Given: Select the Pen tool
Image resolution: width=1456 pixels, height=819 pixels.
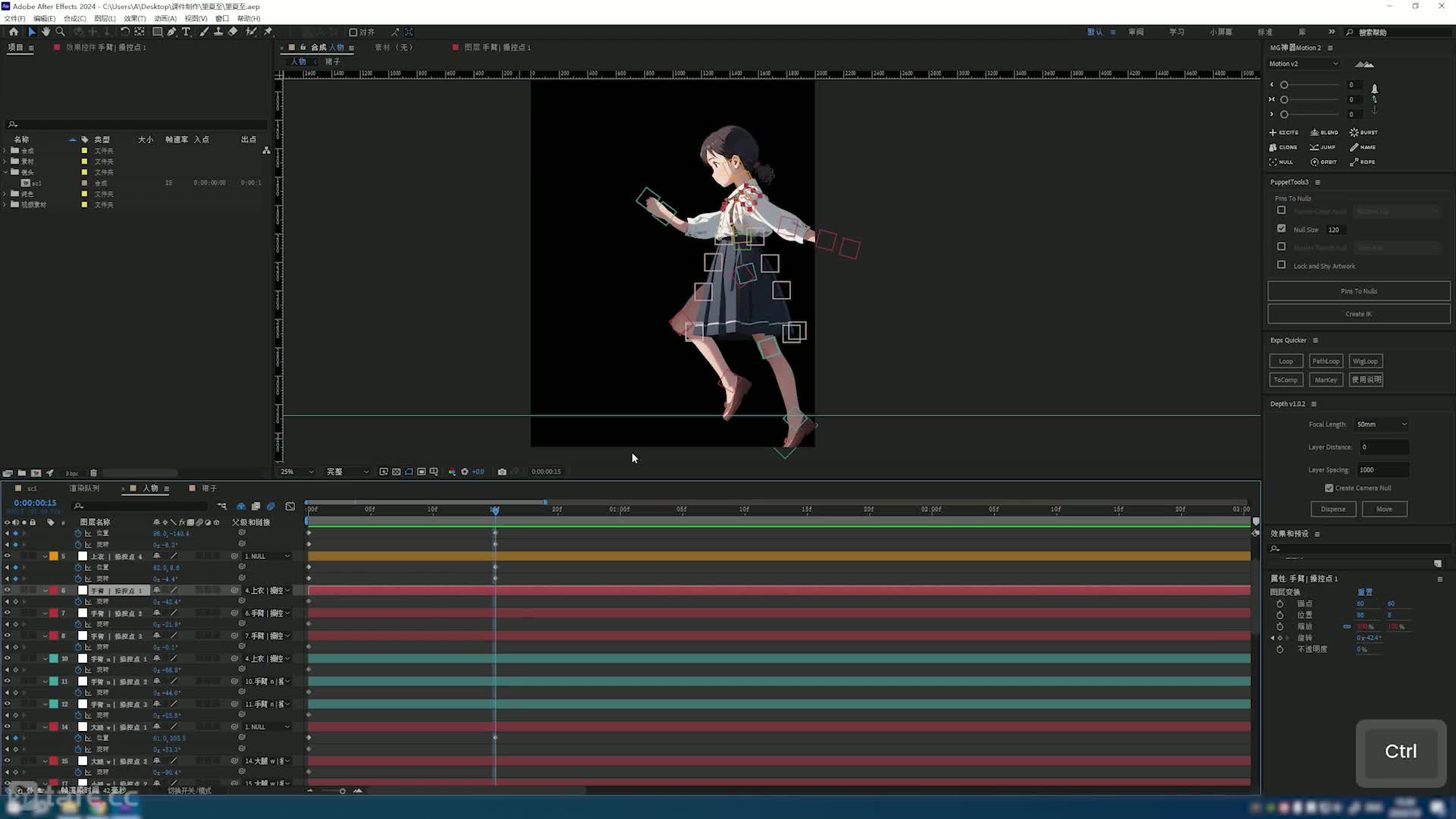Looking at the screenshot, I should click(x=171, y=32).
